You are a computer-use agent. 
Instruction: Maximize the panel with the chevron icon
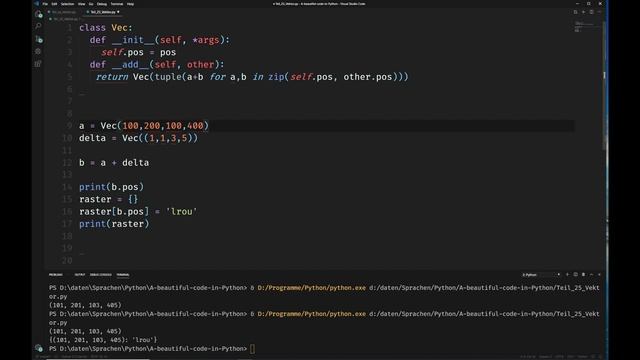(x=591, y=275)
